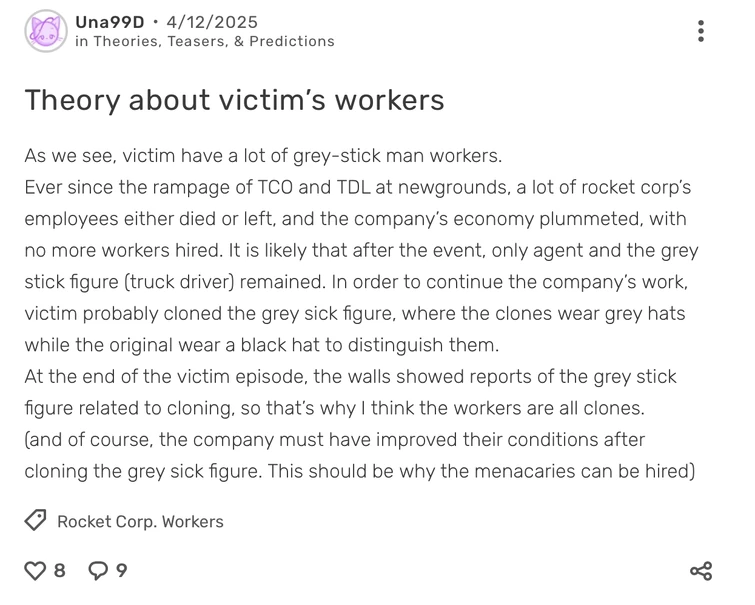
Task: Click the line starting "At the end of the victim episode"
Action: coord(350,377)
